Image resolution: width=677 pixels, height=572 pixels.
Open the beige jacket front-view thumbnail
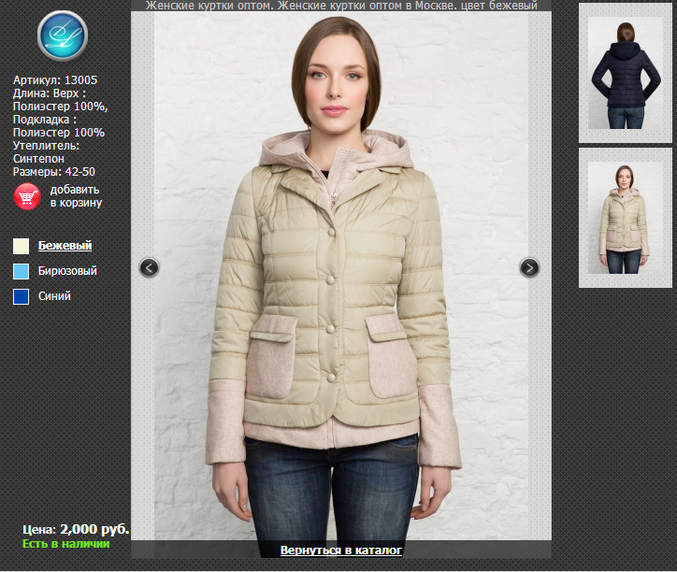pos(625,217)
